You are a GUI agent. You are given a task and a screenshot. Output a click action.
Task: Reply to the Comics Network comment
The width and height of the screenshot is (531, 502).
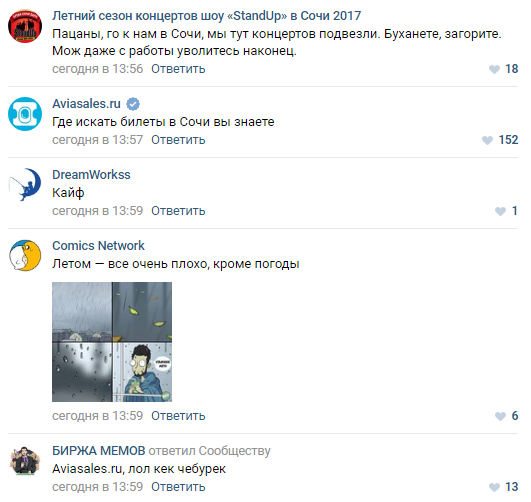178,416
